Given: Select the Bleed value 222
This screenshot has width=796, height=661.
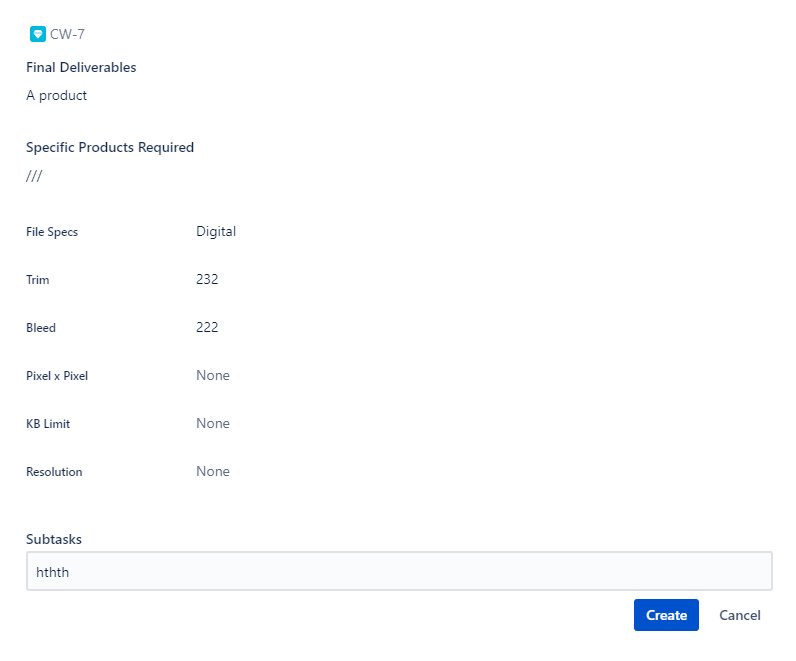Looking at the screenshot, I should coord(207,327).
